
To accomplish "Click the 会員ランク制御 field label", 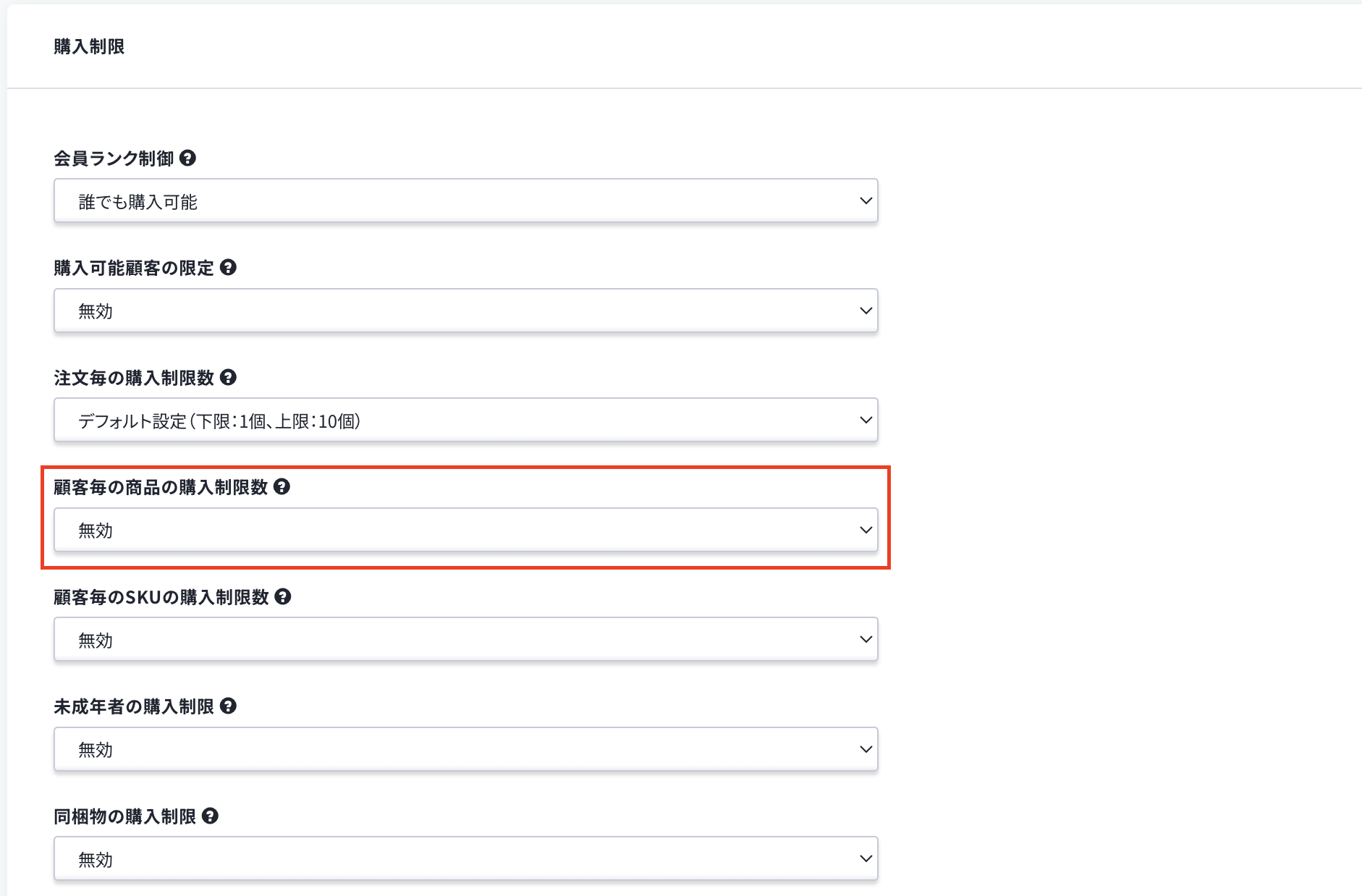I will (x=114, y=159).
